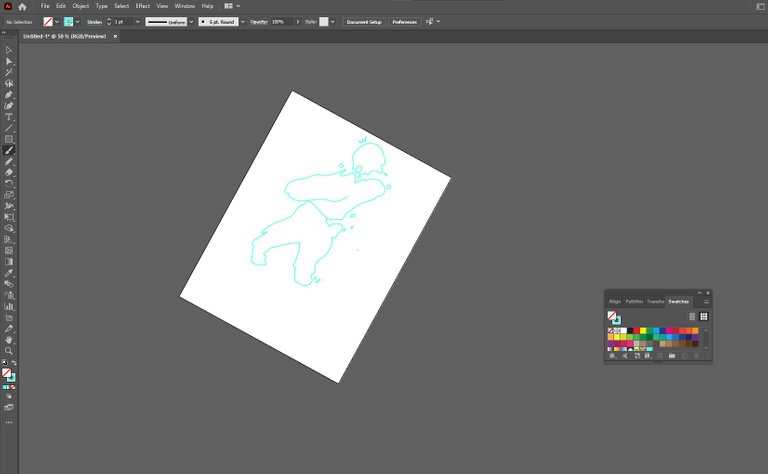The width and height of the screenshot is (768, 474).
Task: Select the Magic Wand tool
Action: (x=9, y=72)
